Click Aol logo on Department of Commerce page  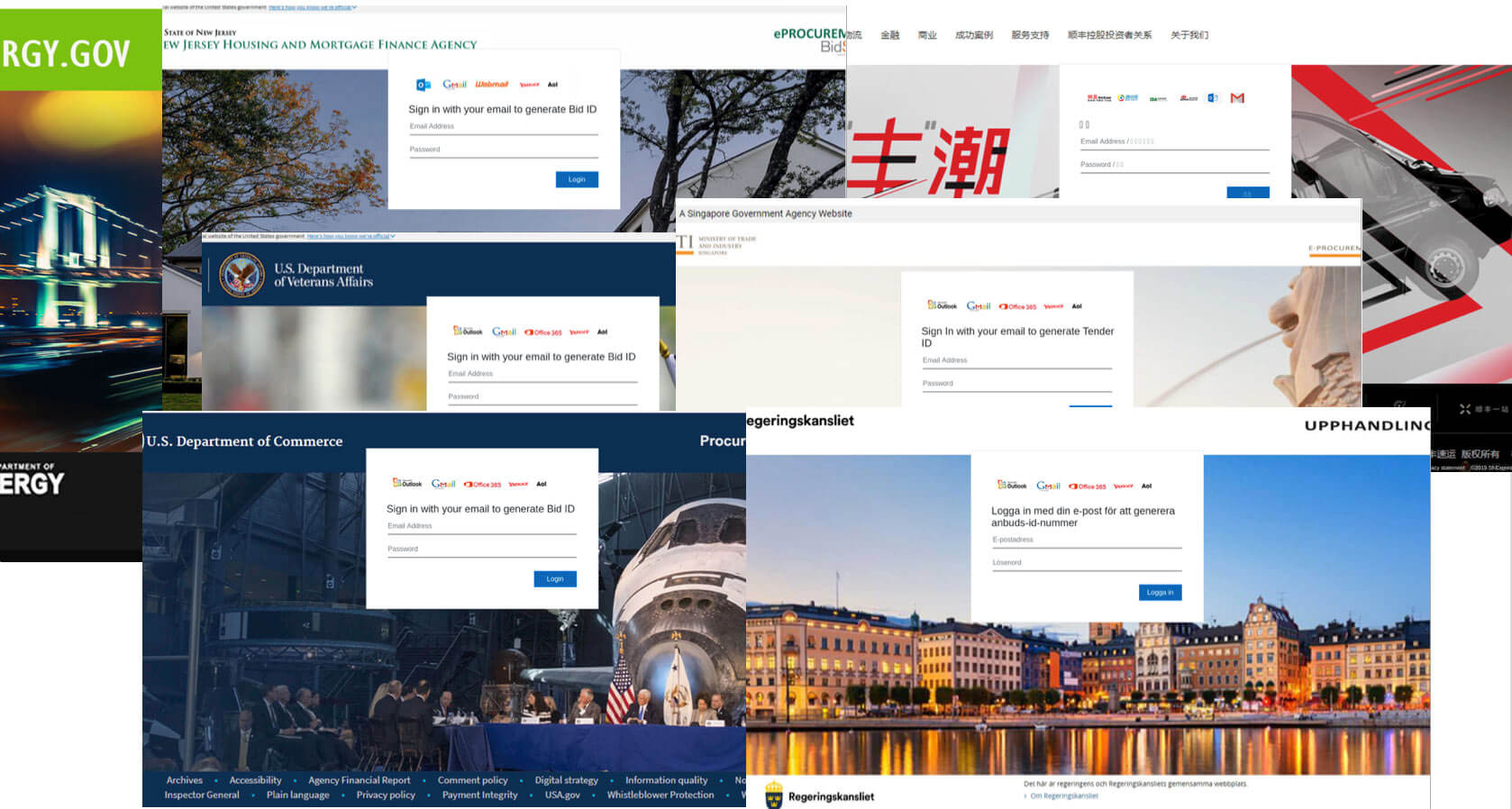pyautogui.click(x=542, y=484)
